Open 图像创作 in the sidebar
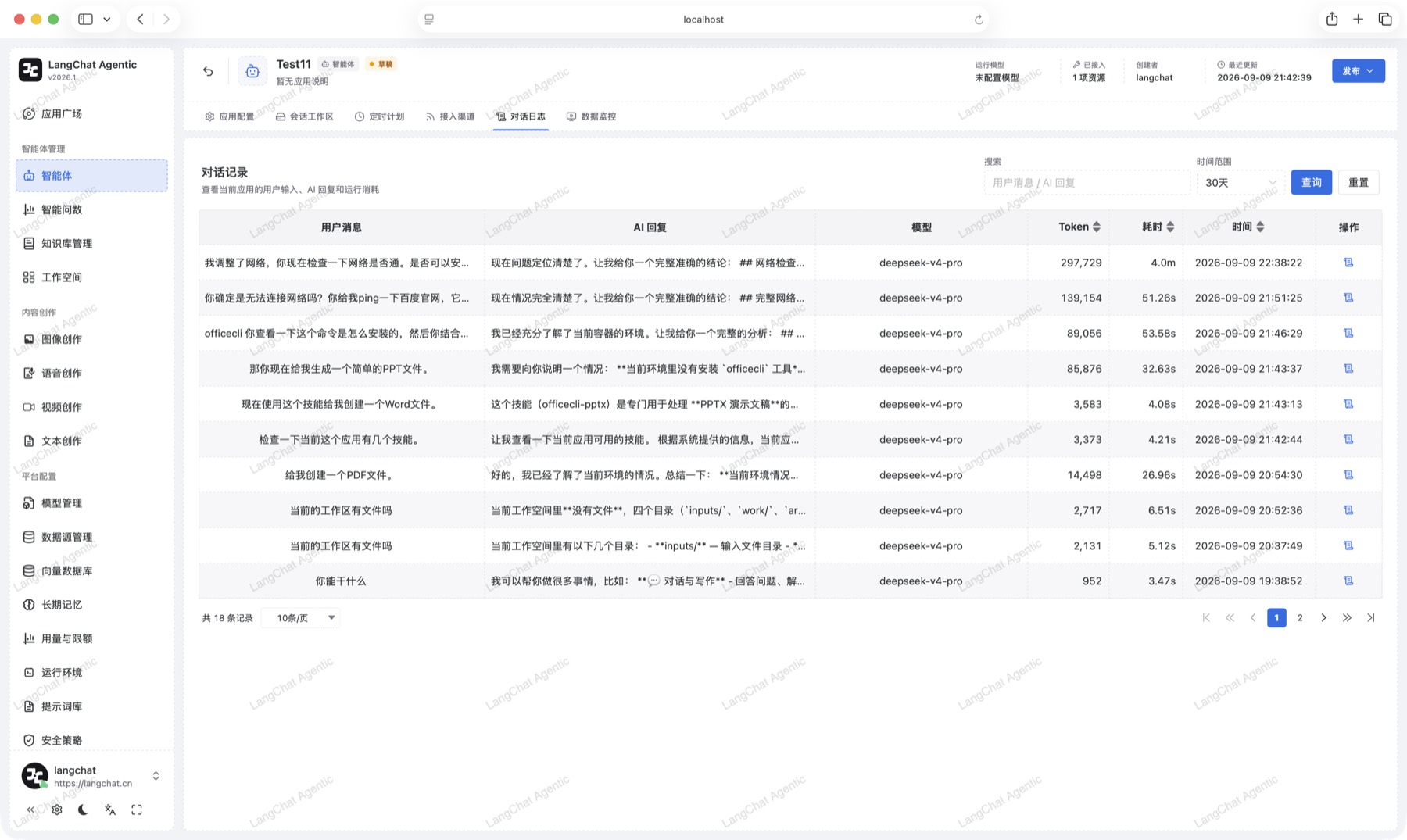Viewport: 1407px width, 840px height. (91, 339)
